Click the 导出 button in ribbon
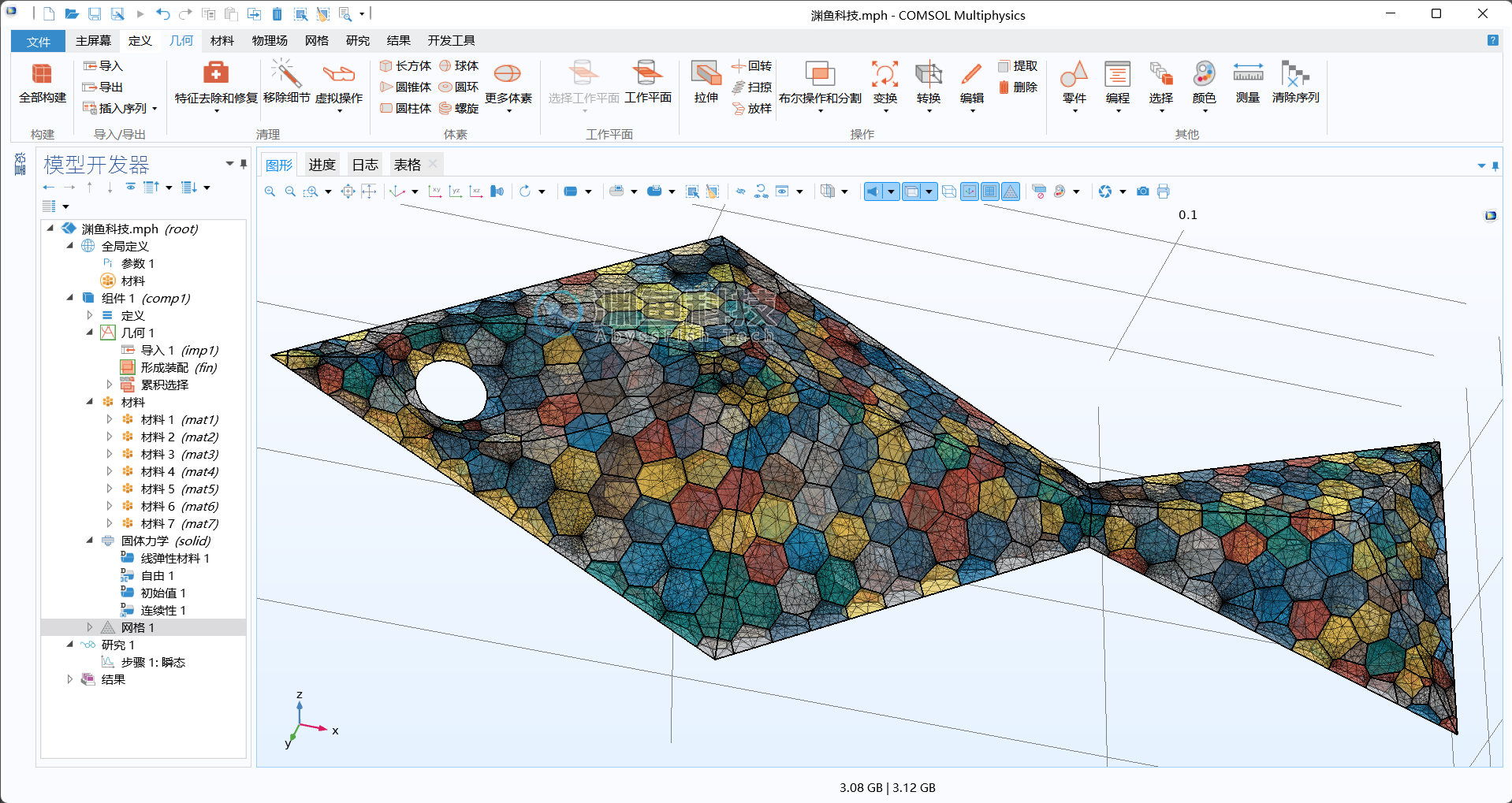1512x803 pixels. pos(103,87)
